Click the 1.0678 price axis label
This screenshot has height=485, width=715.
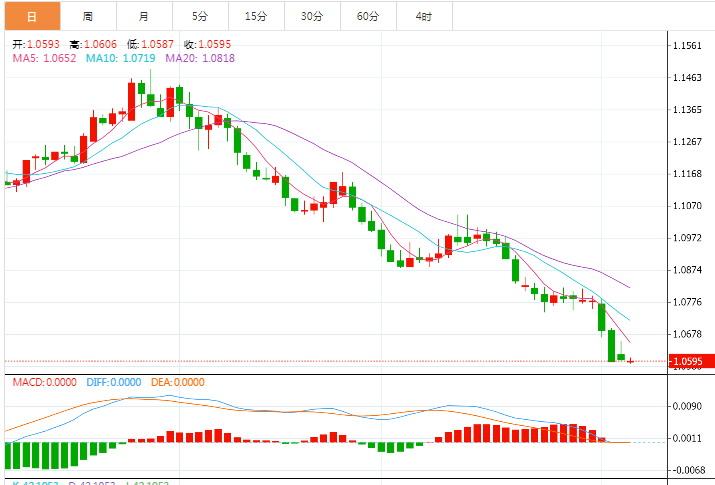point(688,334)
